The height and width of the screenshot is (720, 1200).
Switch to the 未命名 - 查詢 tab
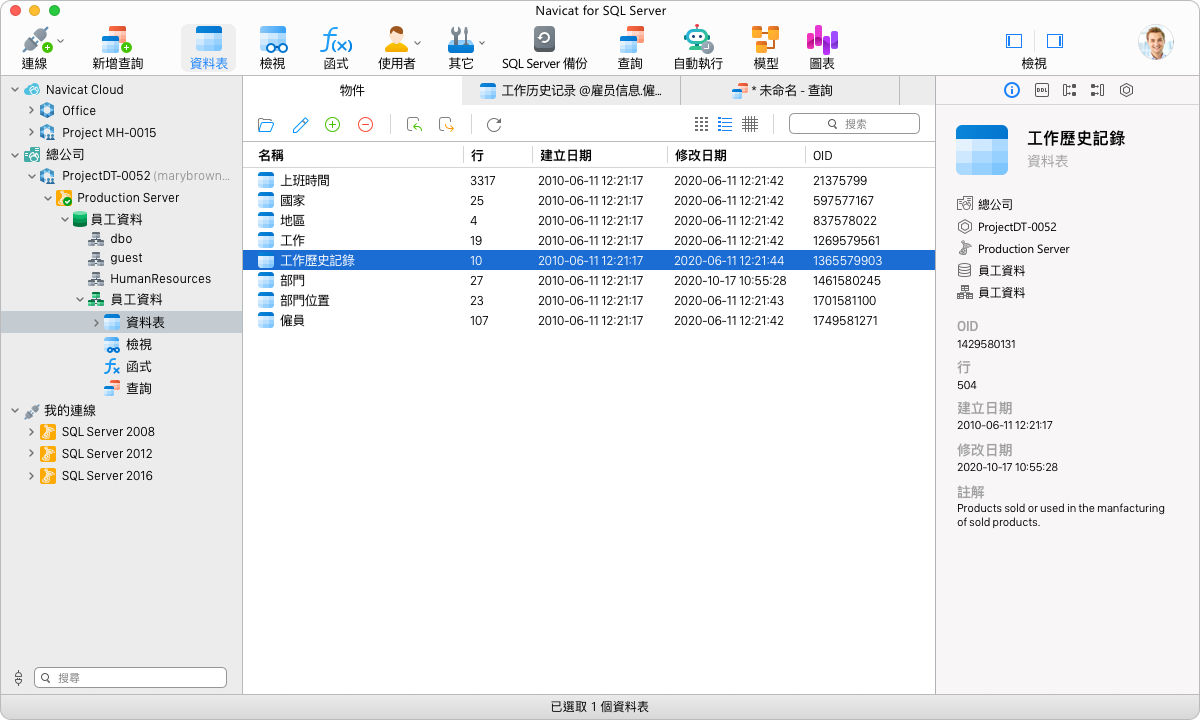(790, 91)
